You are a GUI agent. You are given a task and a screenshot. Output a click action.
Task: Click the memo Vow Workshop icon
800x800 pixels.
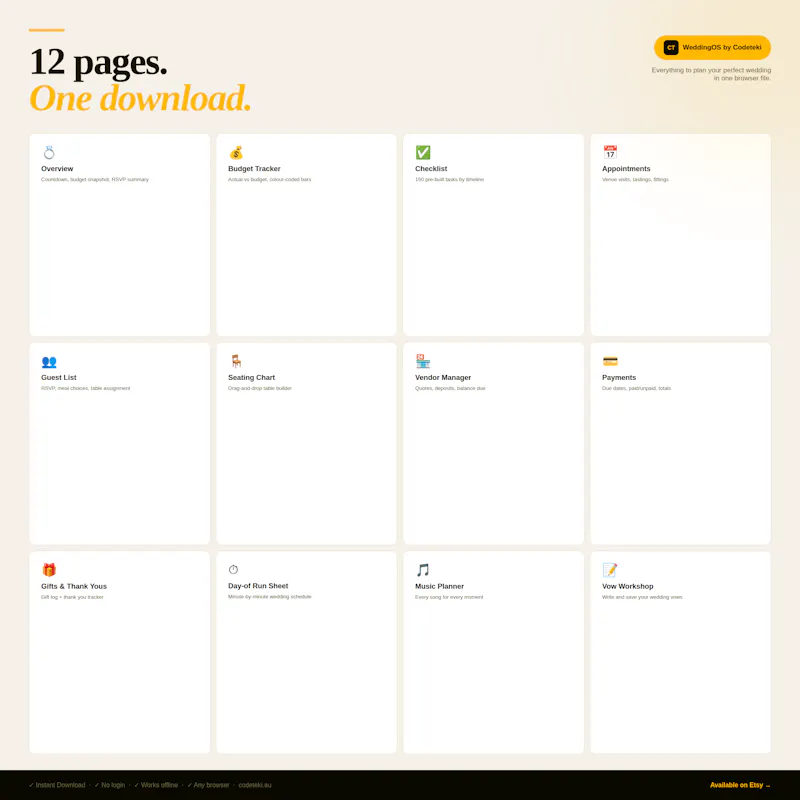coord(610,570)
